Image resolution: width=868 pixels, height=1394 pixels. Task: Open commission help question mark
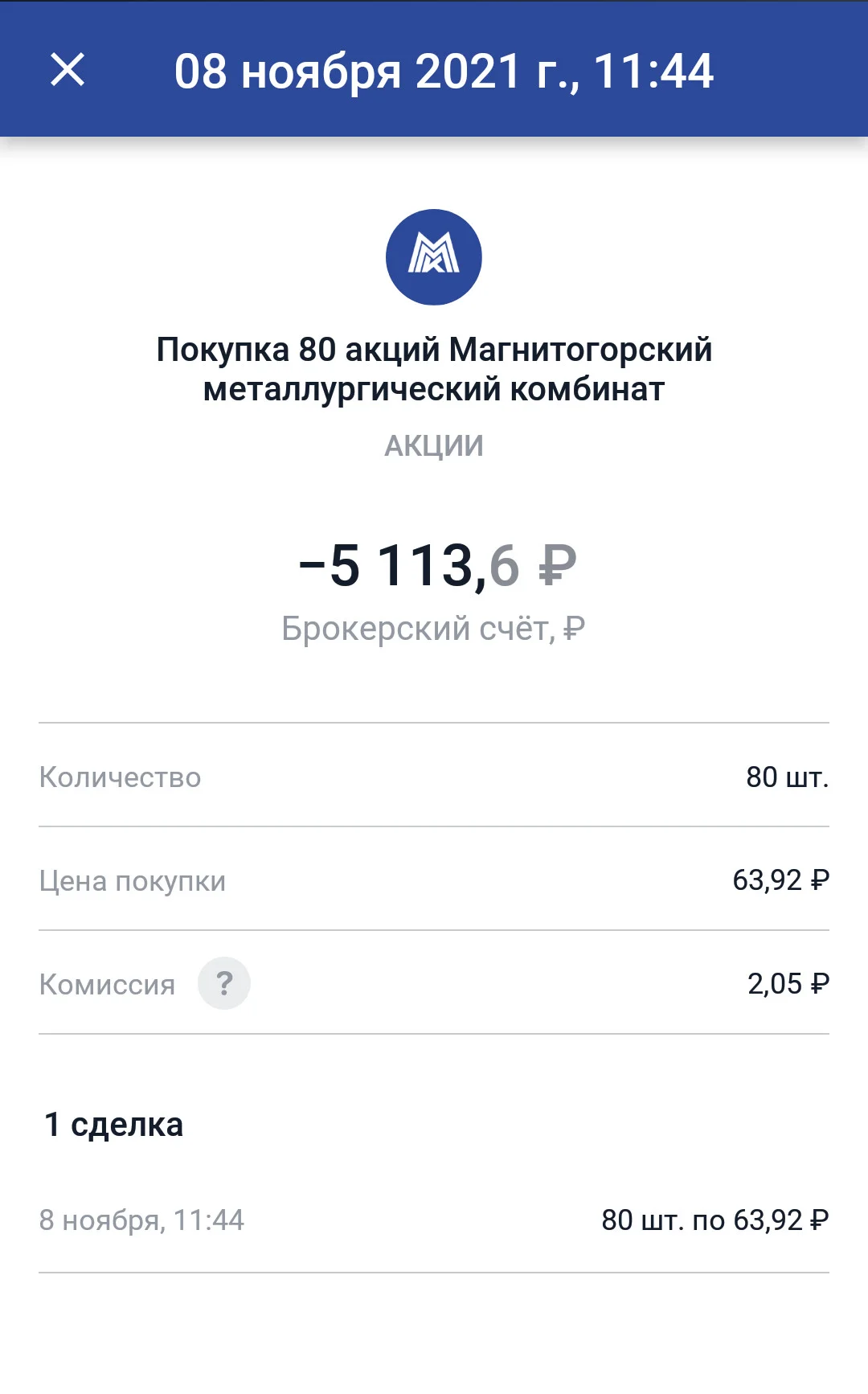[224, 982]
